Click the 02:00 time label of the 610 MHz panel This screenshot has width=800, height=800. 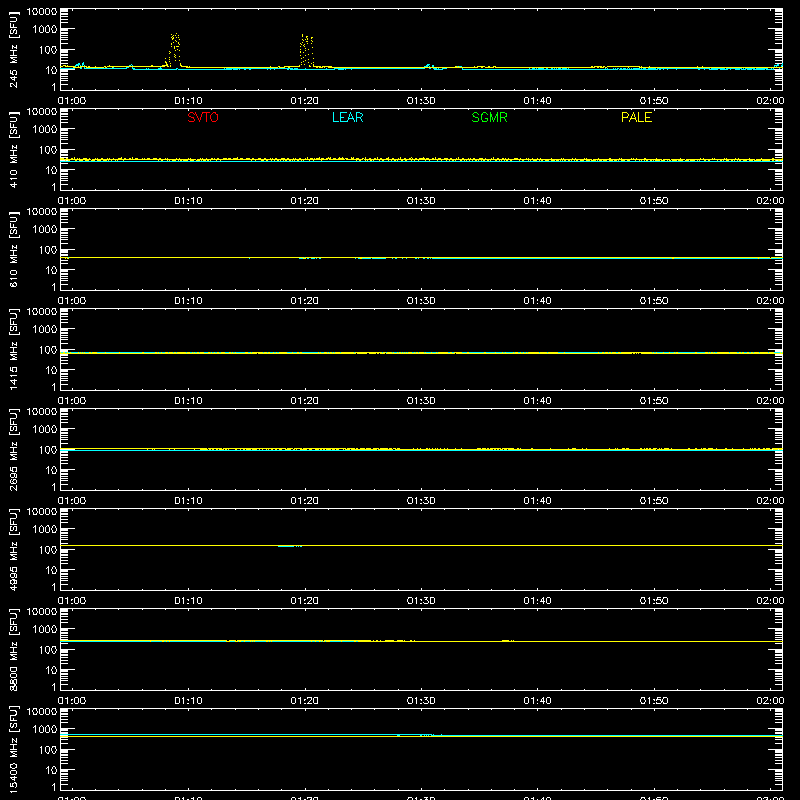click(770, 301)
